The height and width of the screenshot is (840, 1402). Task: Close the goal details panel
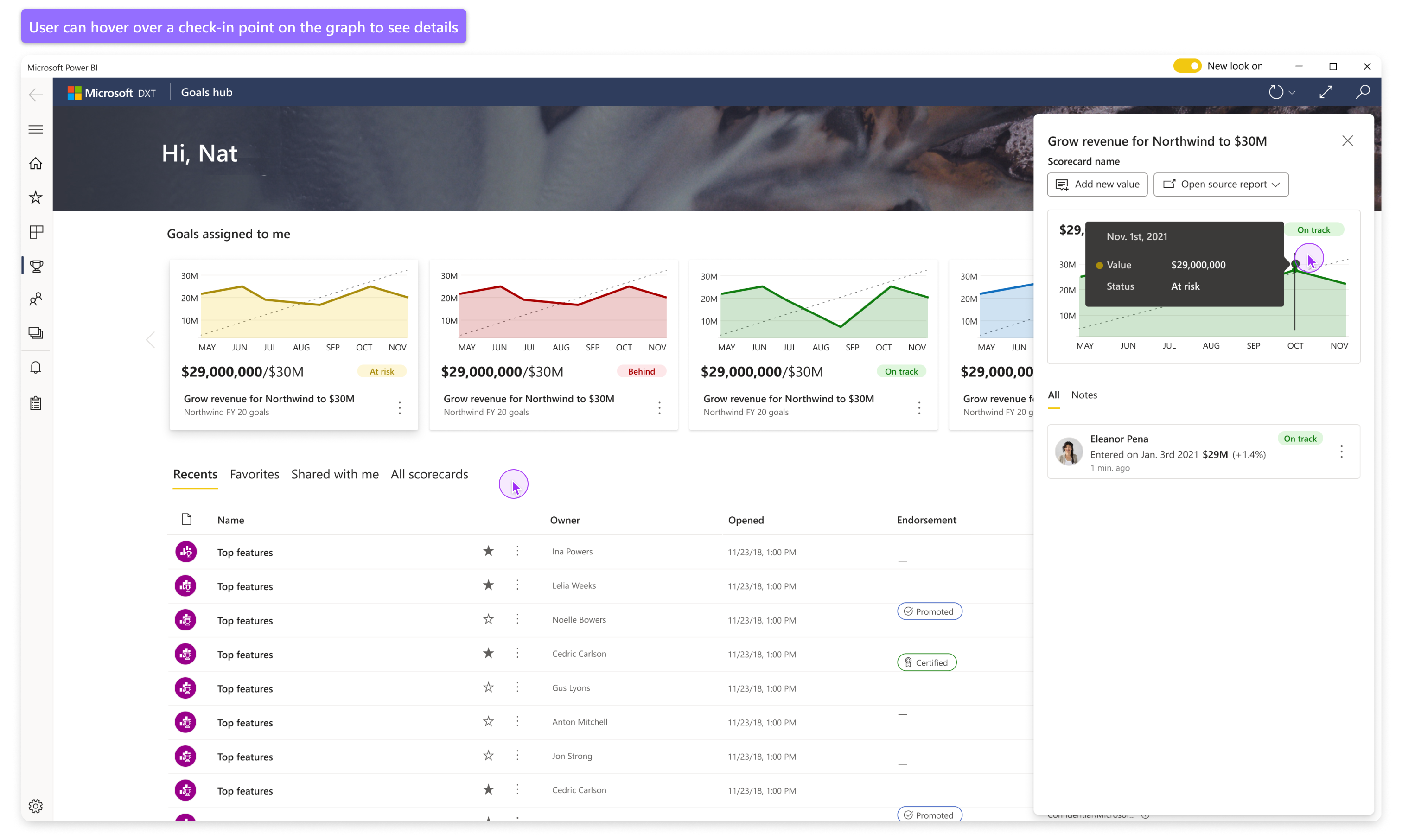point(1347,140)
